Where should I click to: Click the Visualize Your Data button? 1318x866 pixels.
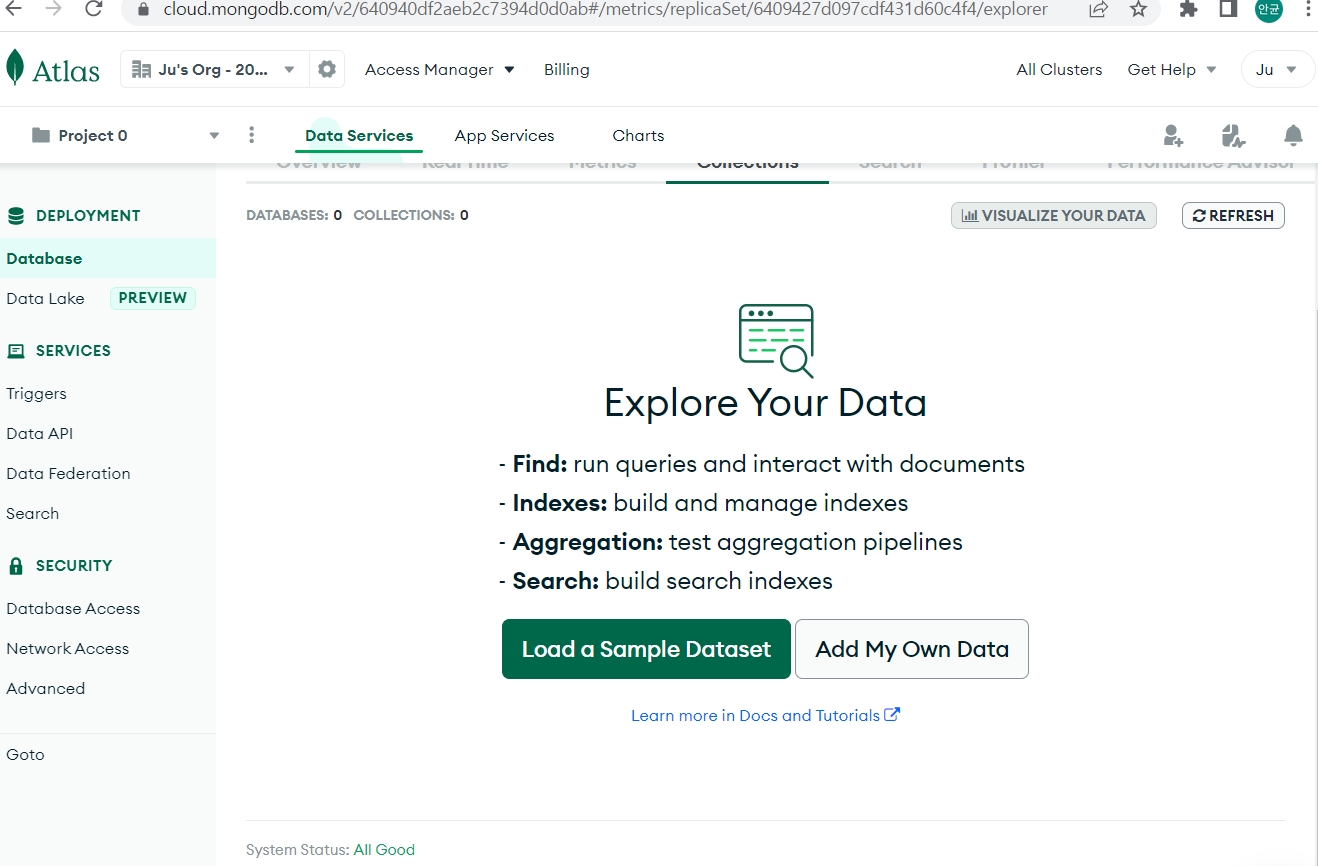click(1054, 216)
